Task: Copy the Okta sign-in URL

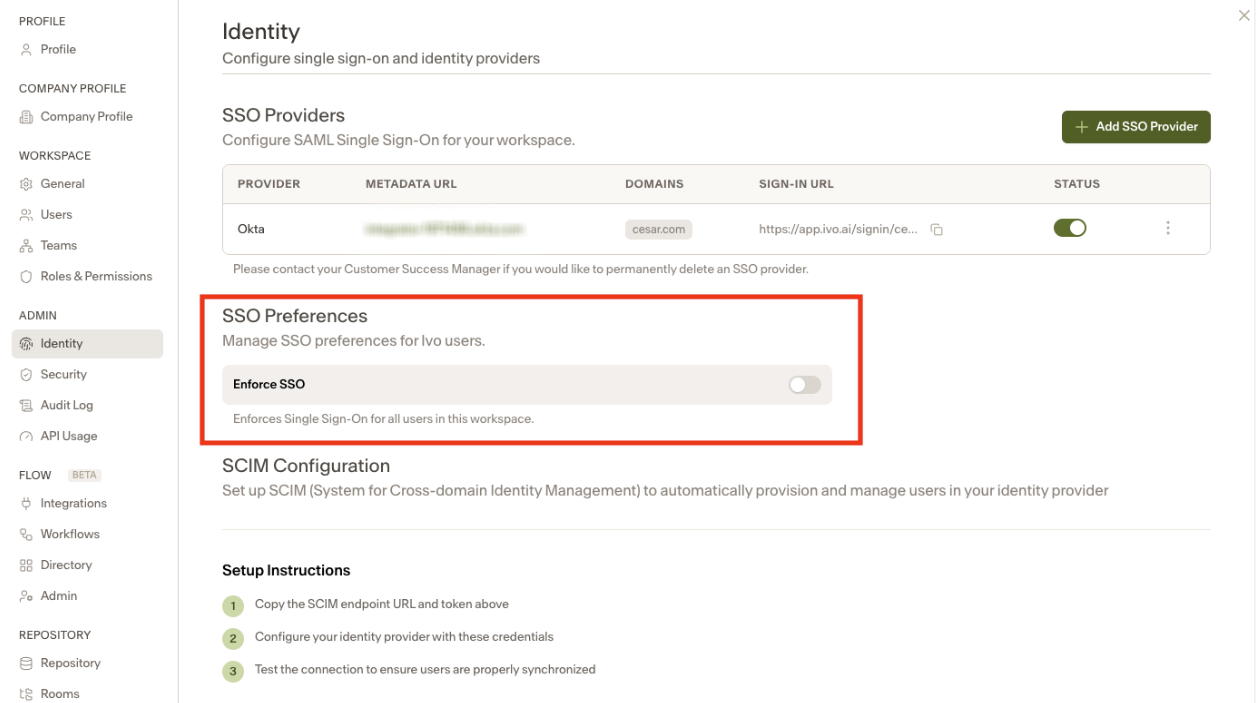Action: tap(937, 229)
